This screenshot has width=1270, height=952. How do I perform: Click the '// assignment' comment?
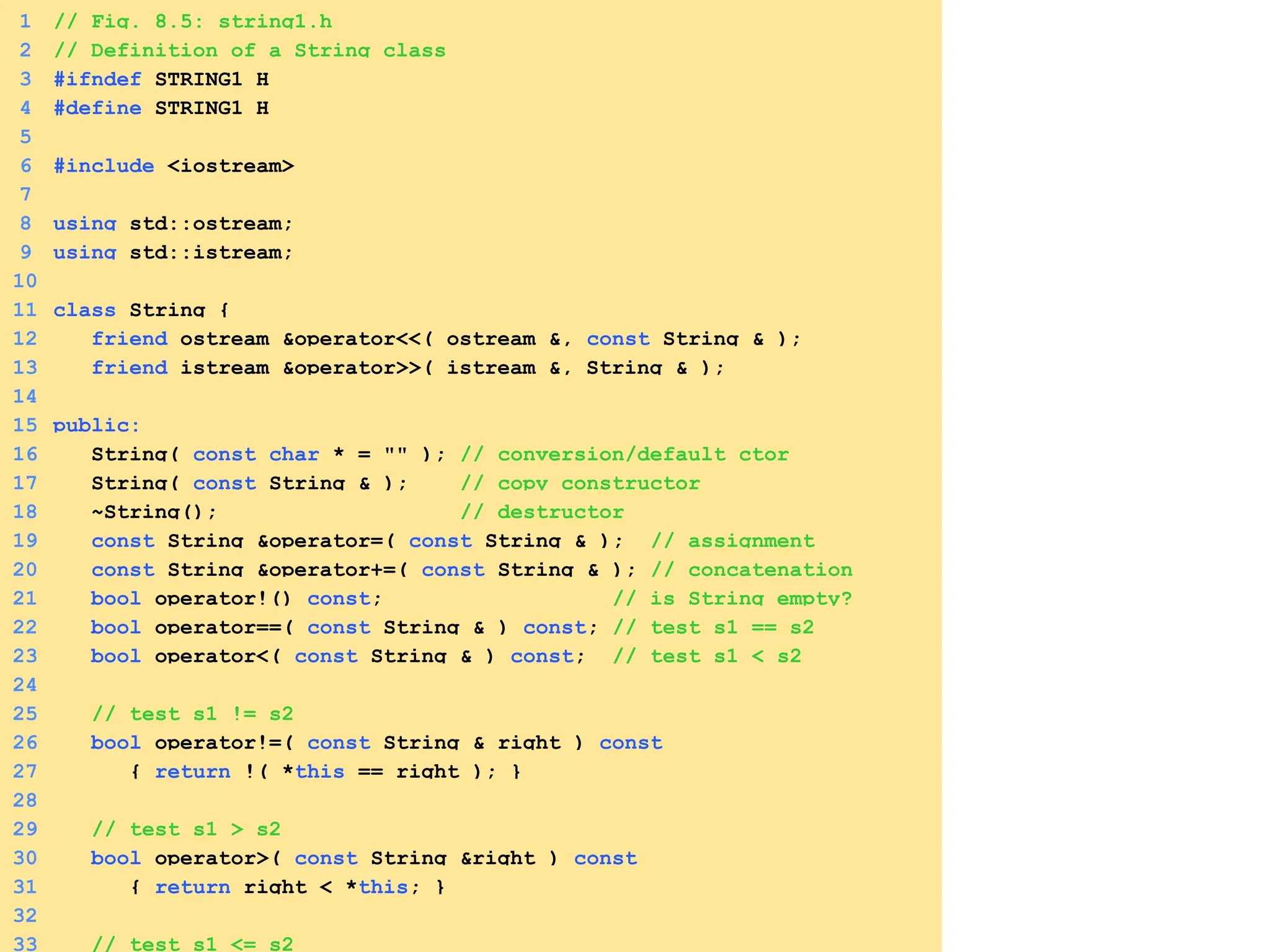(x=732, y=540)
